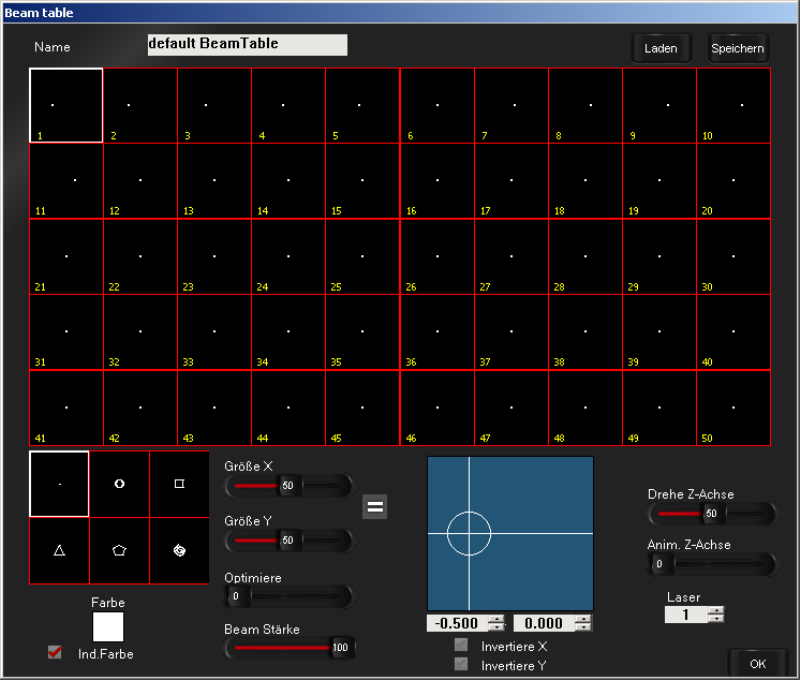Increase Y position value with up arrow
This screenshot has height=680, width=800.
click(x=583, y=619)
